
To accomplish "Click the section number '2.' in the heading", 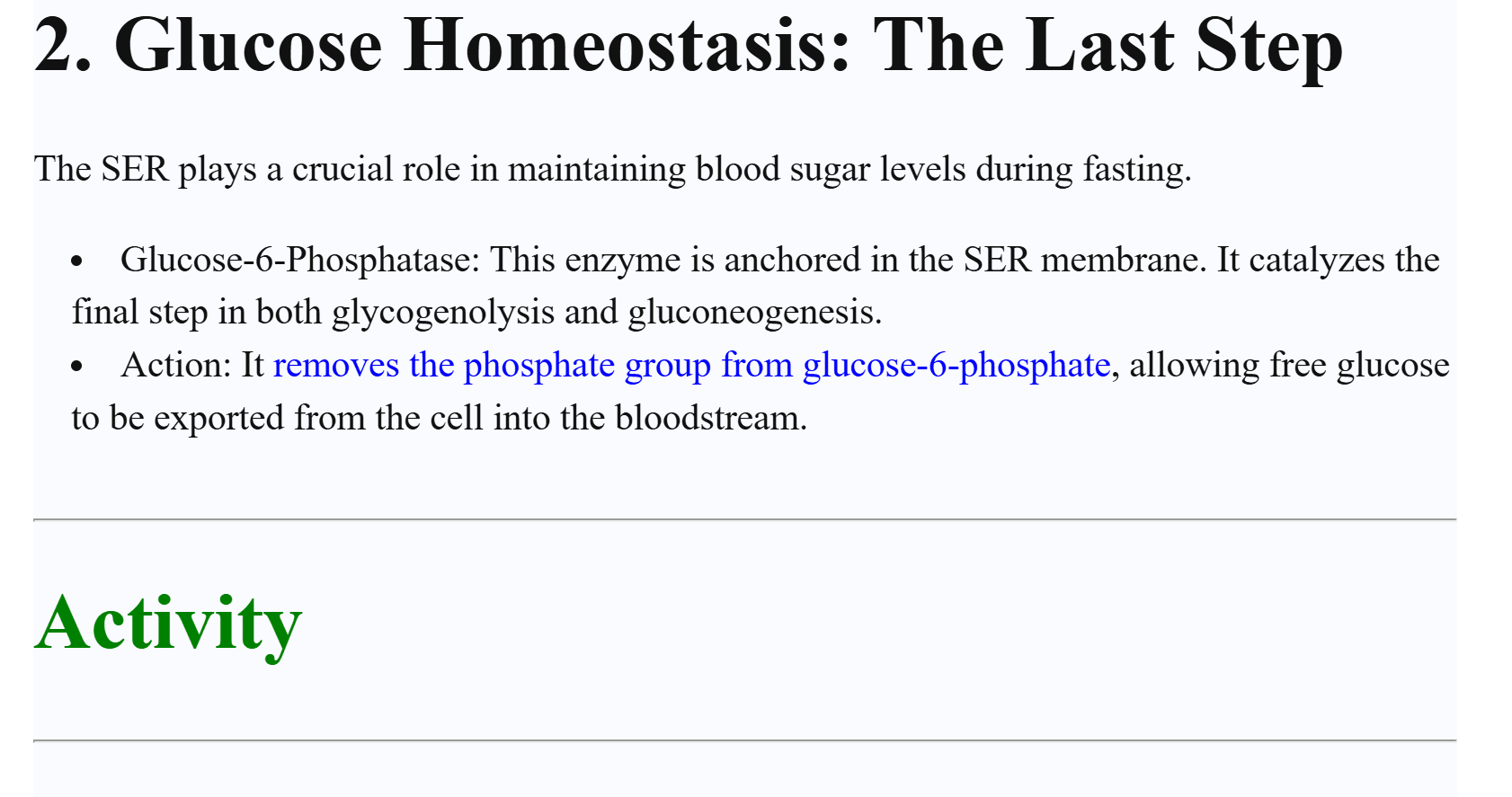I will point(63,45).
